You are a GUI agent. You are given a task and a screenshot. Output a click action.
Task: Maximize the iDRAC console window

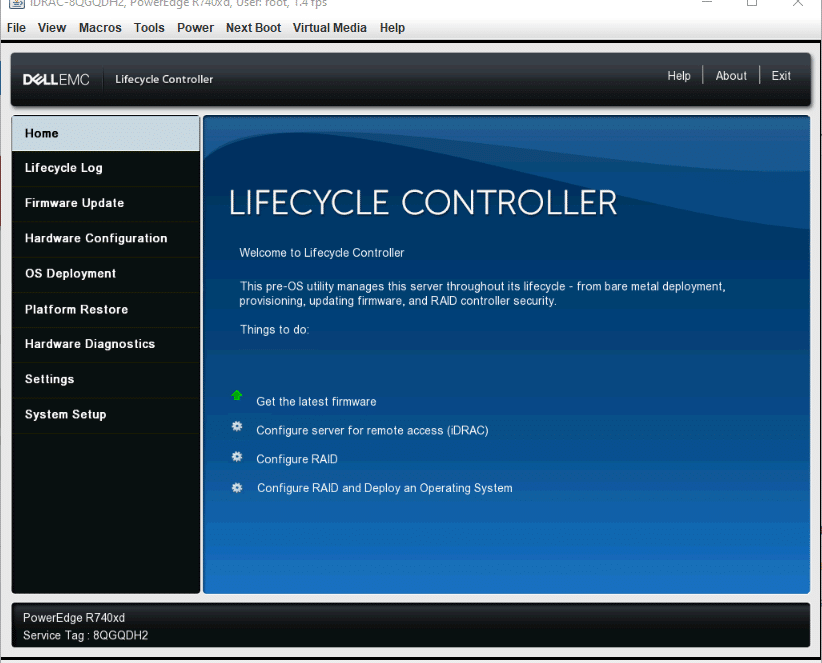pos(752,3)
